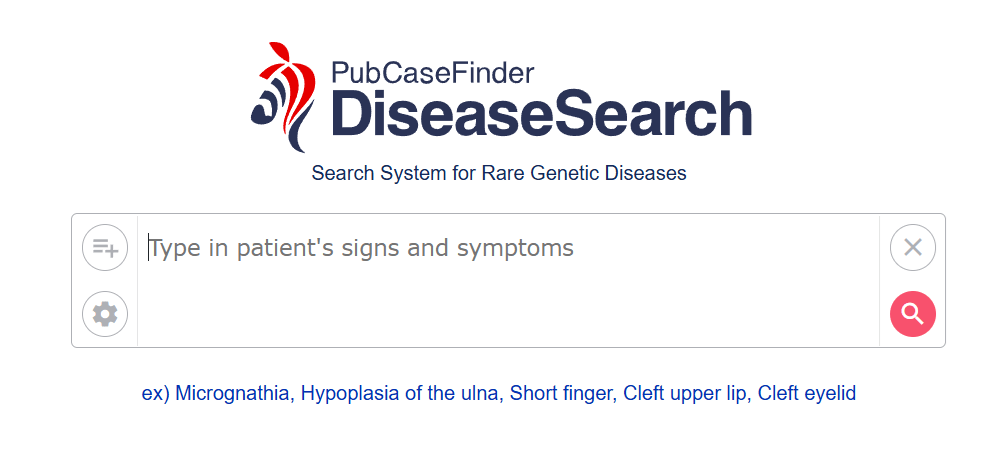994x454 pixels.
Task: Choose the Short finger example term
Action: [563, 394]
